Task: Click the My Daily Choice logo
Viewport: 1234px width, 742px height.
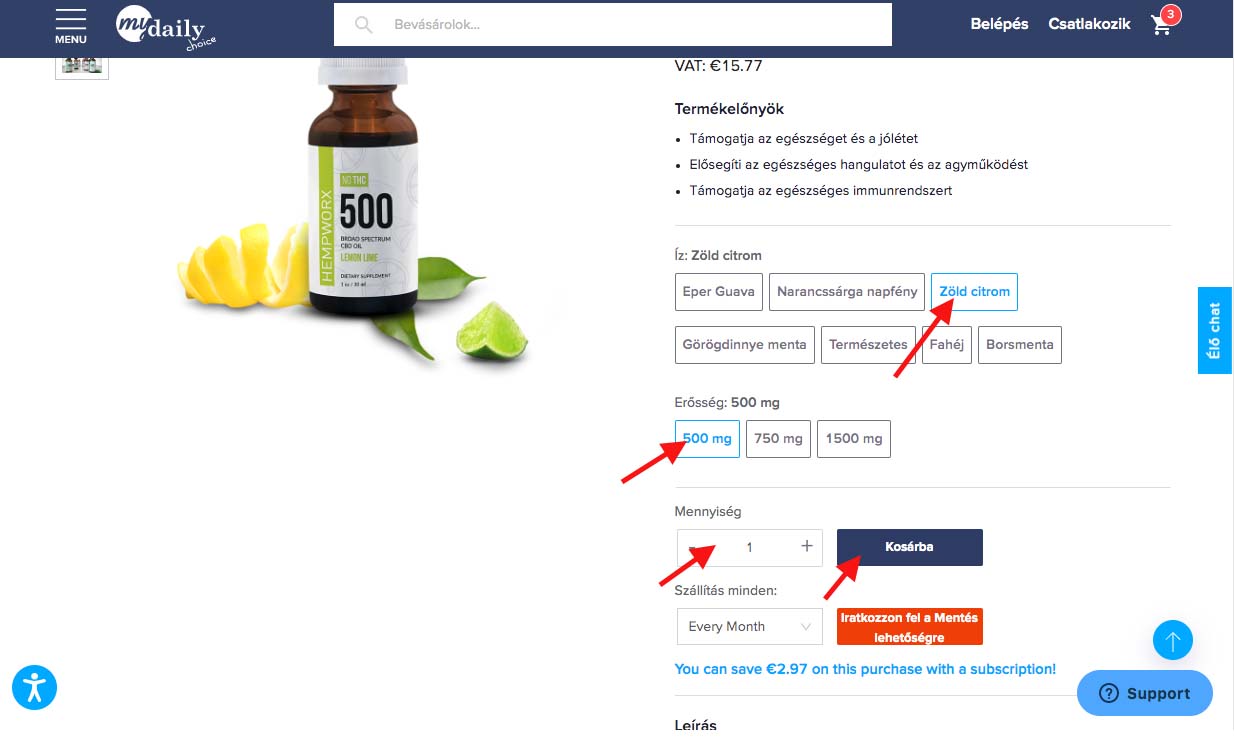Action: click(166, 27)
